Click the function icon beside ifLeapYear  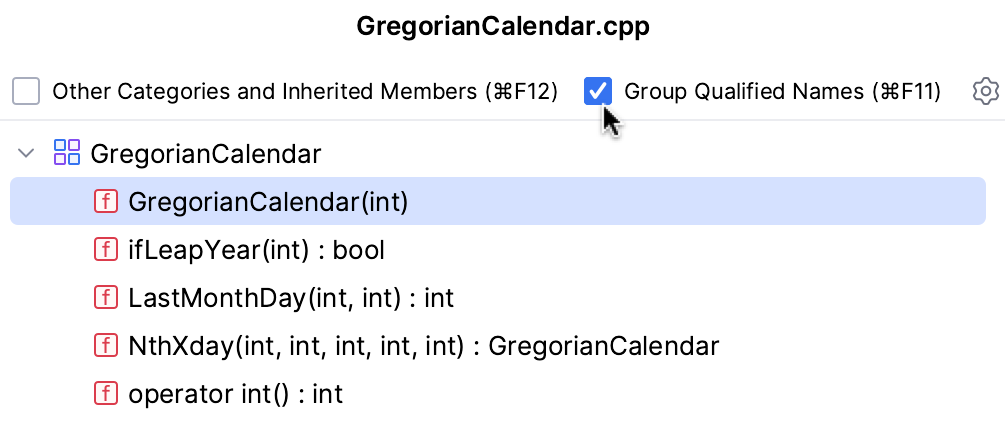pyautogui.click(x=105, y=249)
